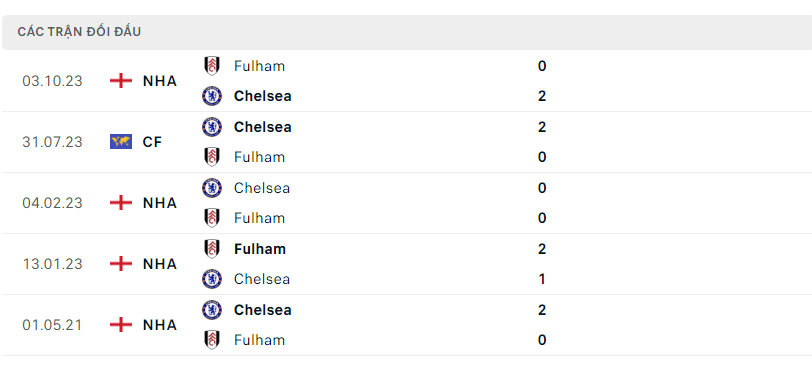Click England flag beside 04.02.23 date
812x365 pixels.
121,202
